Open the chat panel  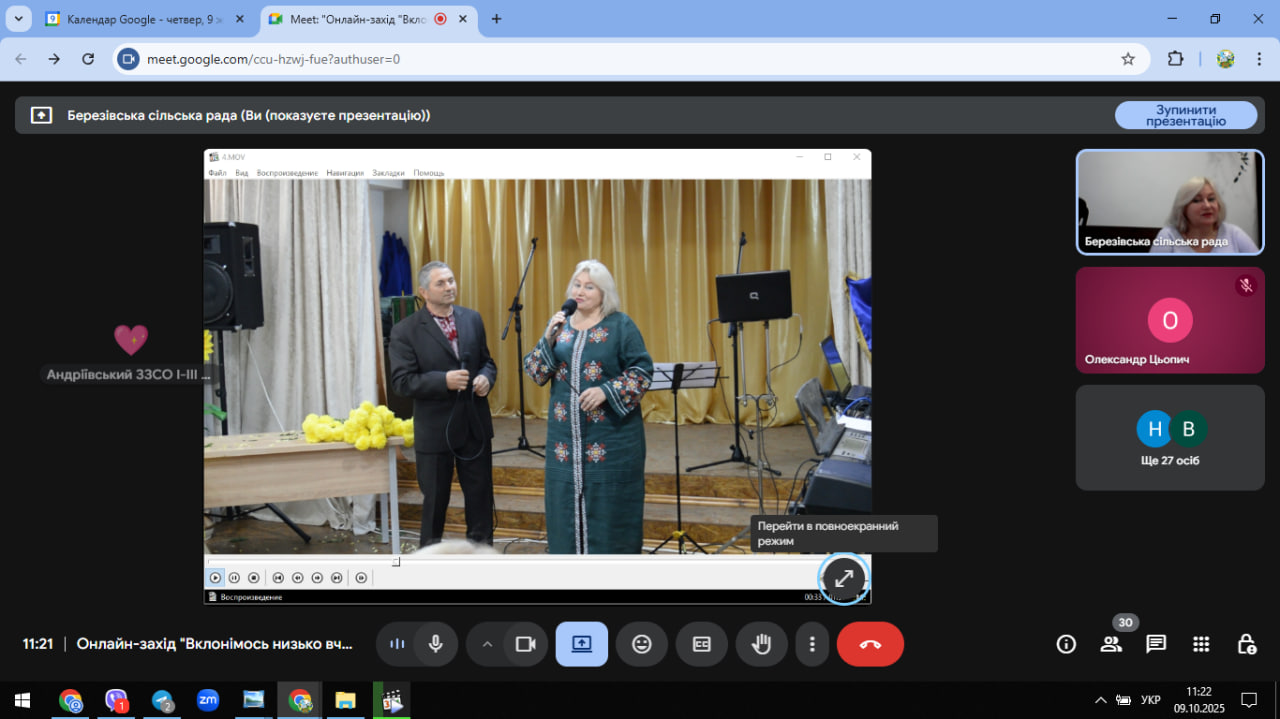coord(1156,644)
